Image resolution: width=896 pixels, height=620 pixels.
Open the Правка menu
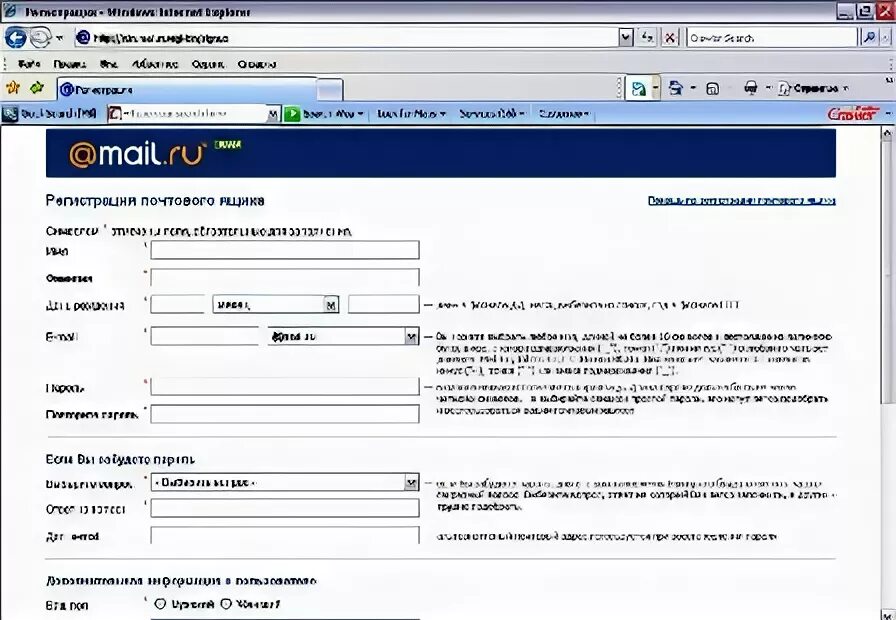(x=70, y=64)
